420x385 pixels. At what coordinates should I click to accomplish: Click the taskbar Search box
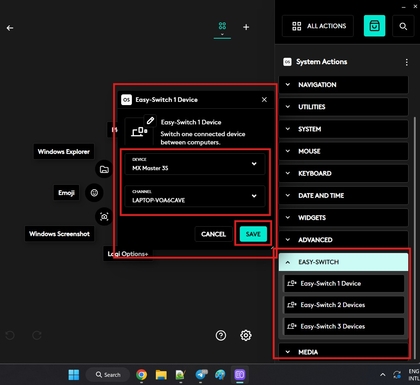(x=108, y=375)
